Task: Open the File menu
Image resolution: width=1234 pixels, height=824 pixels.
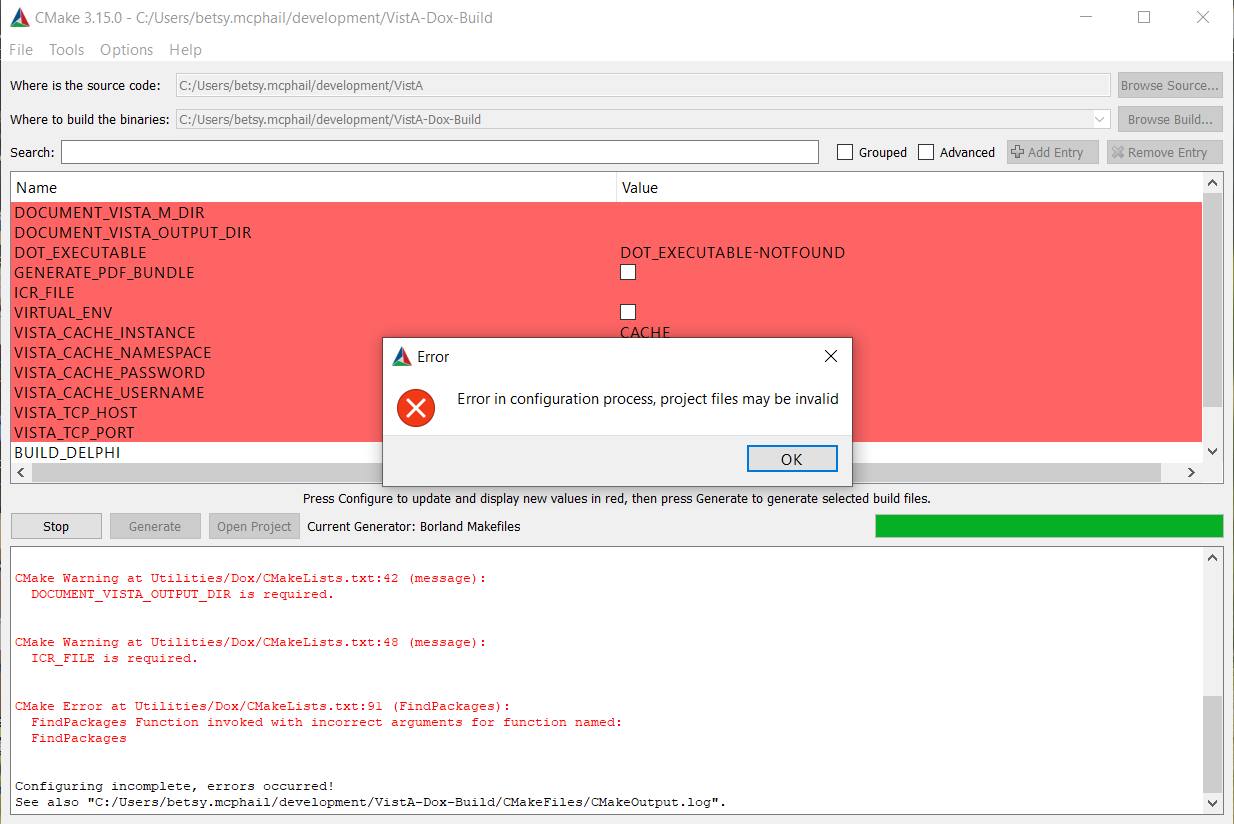Action: [21, 50]
